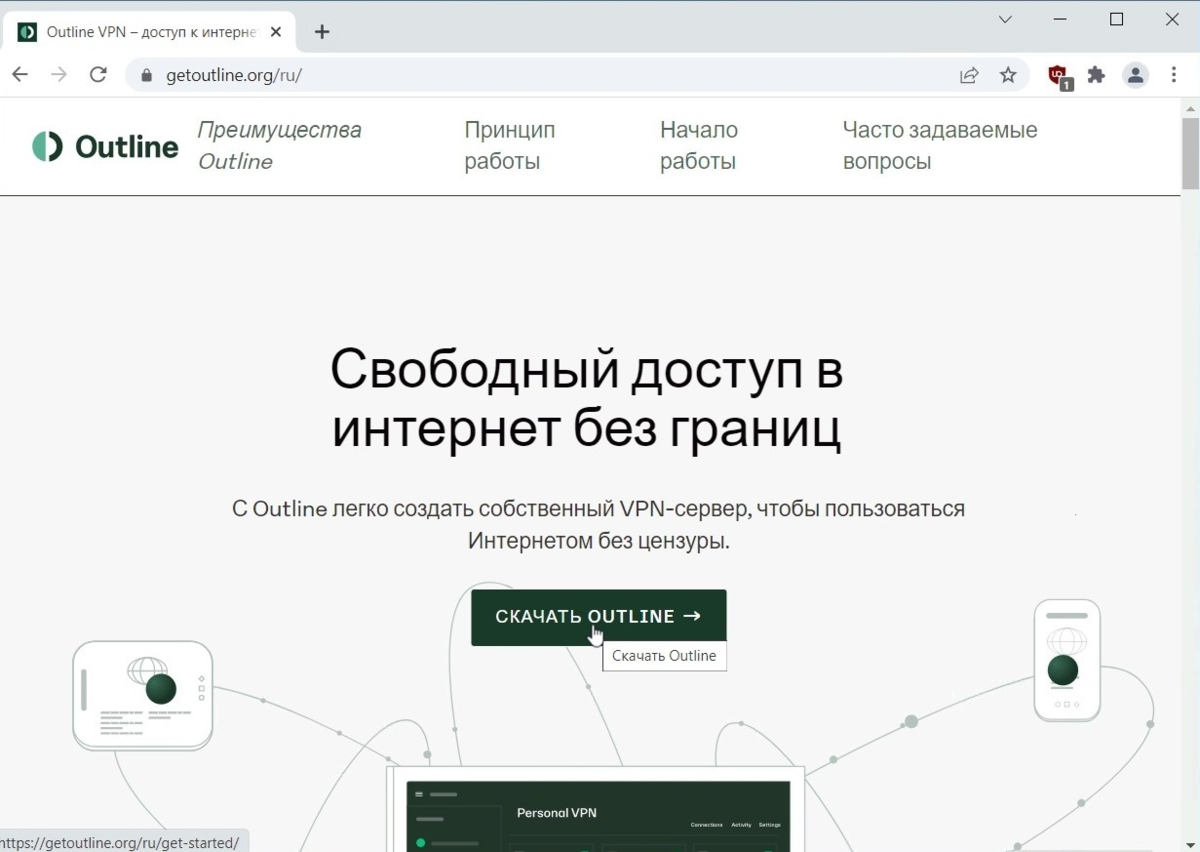Select the Outline VPN browser tab

pos(150,32)
